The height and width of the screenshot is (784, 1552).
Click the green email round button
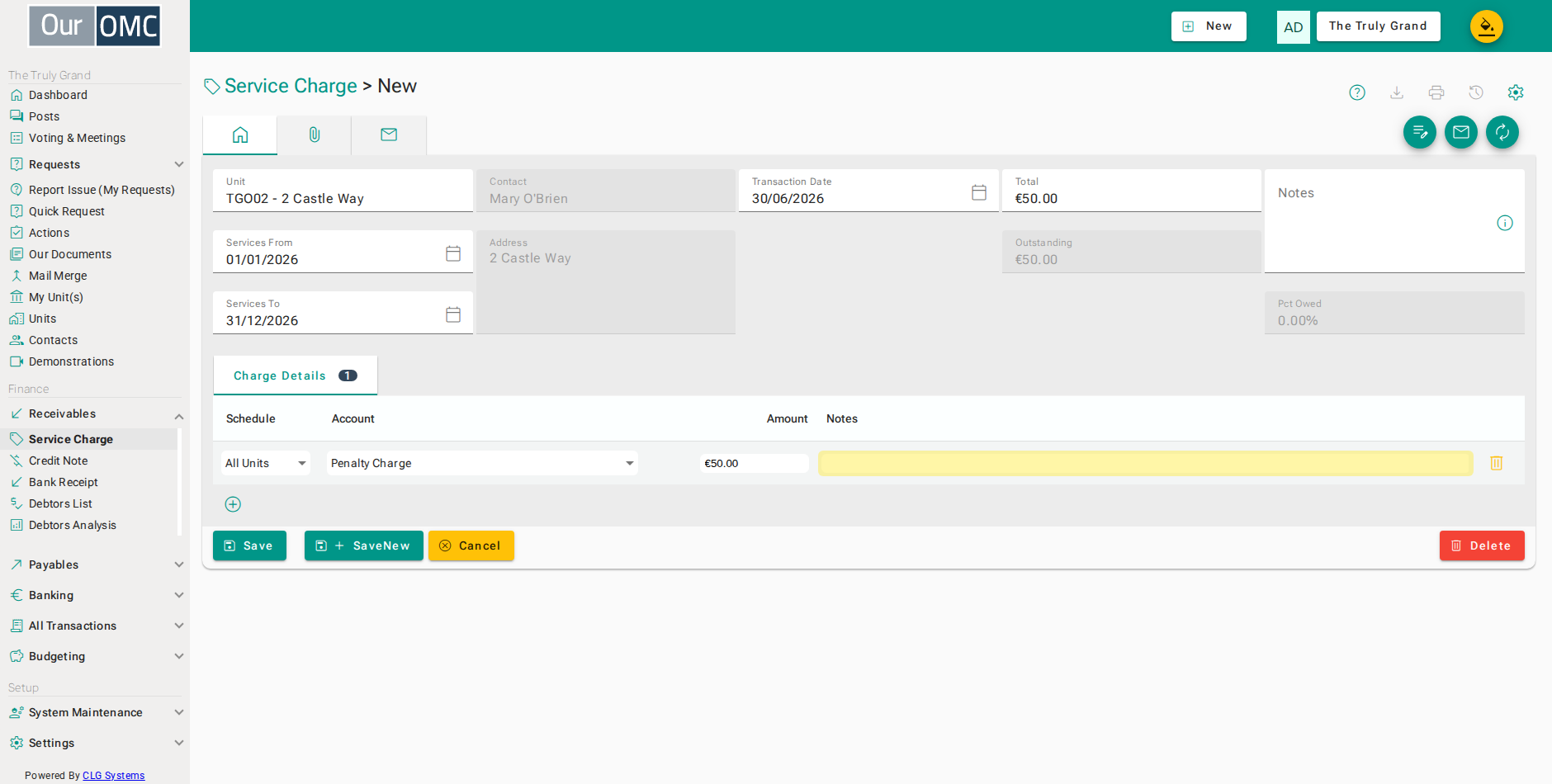[x=1461, y=132]
